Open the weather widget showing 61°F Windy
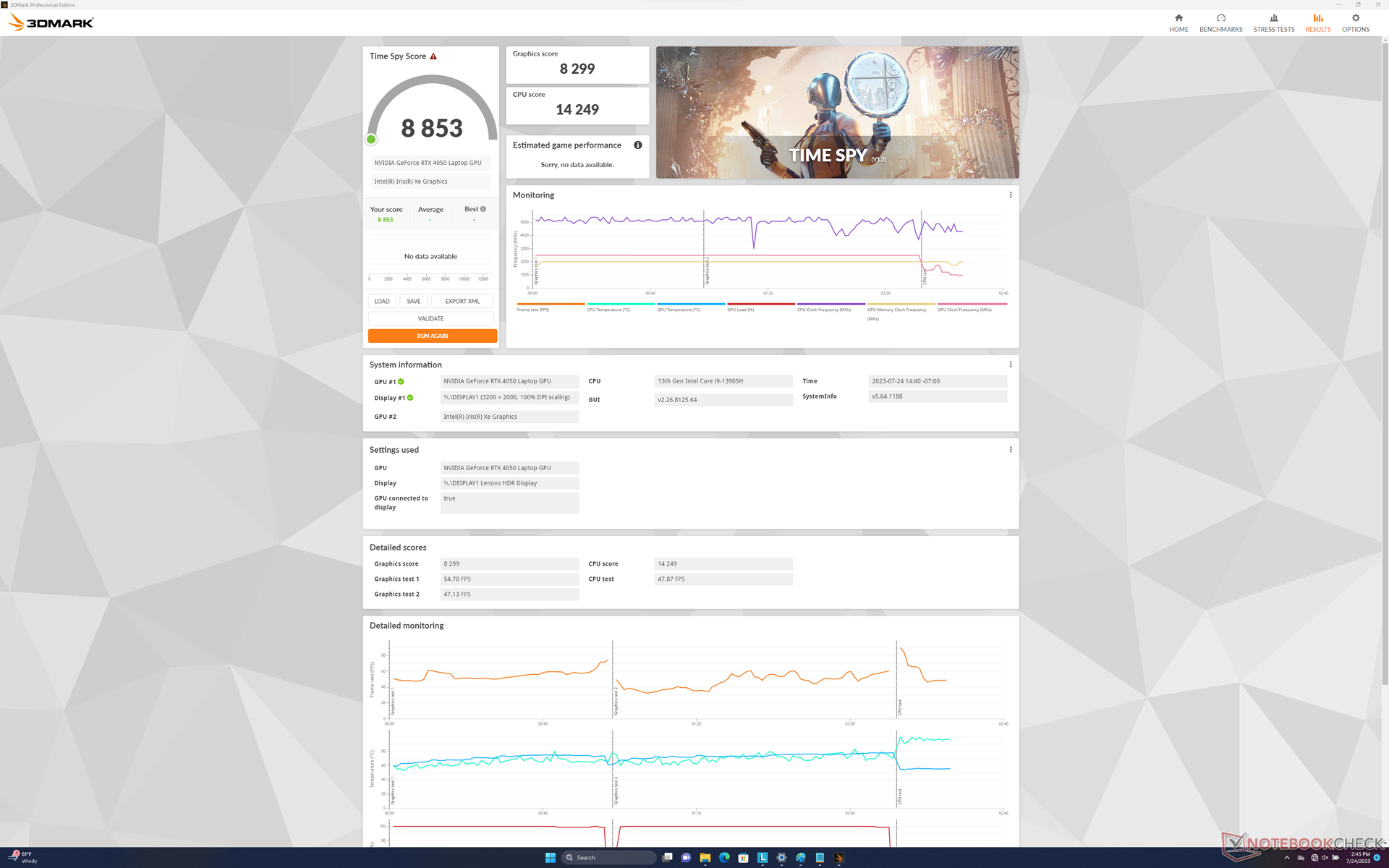The image size is (1389, 868). [22, 858]
